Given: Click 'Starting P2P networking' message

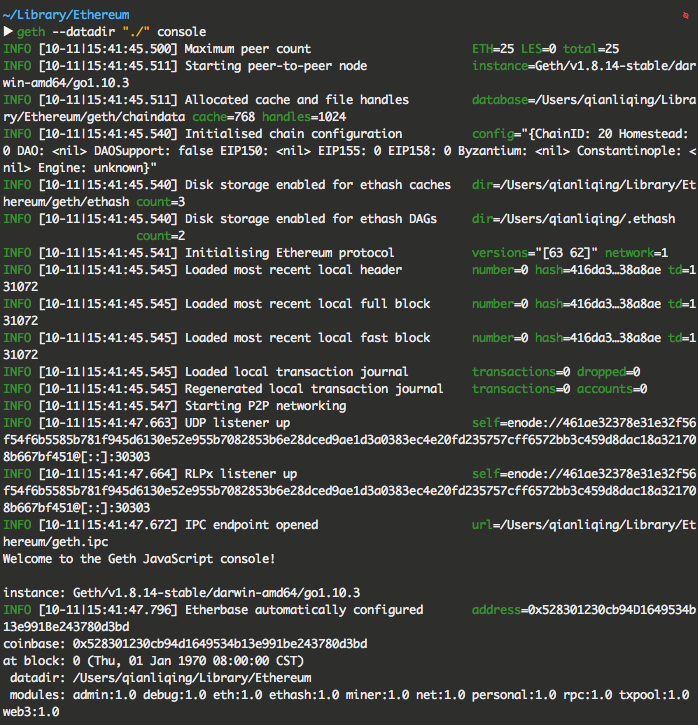Looking at the screenshot, I should (x=265, y=406).
